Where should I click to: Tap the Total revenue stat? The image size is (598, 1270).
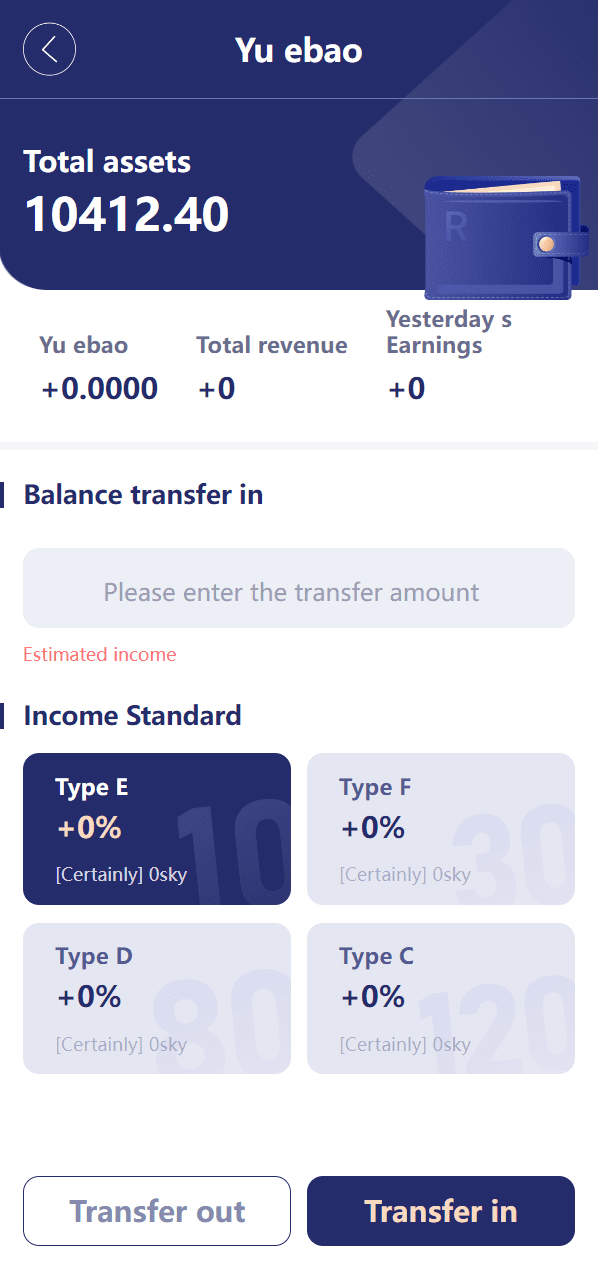click(x=271, y=367)
